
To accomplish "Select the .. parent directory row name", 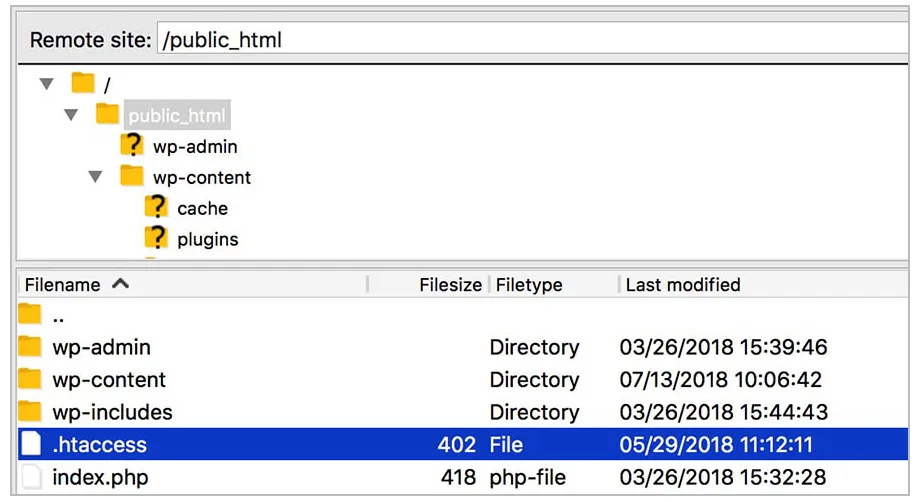I will coord(58,320).
